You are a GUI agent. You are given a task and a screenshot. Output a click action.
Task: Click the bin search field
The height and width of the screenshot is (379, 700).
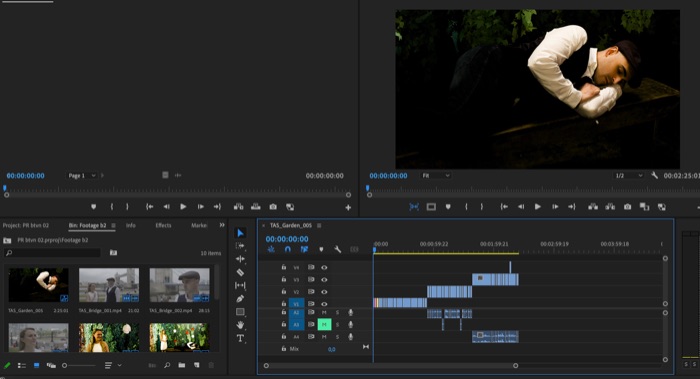(53, 253)
